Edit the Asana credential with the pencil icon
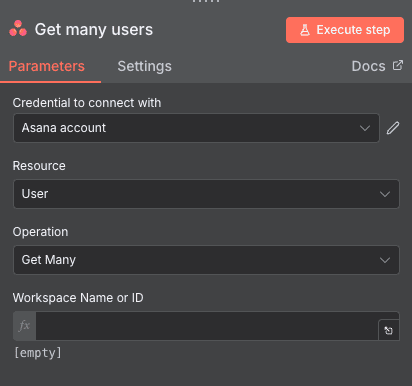The image size is (412, 386). pyautogui.click(x=393, y=128)
